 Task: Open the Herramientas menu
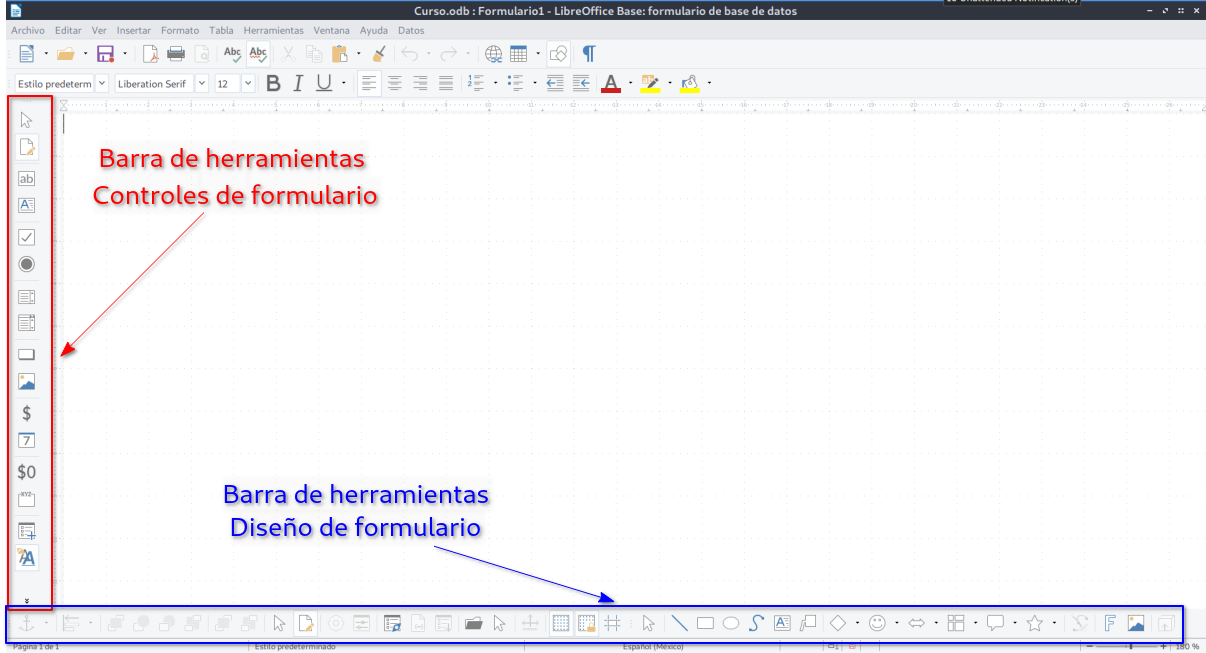click(272, 31)
